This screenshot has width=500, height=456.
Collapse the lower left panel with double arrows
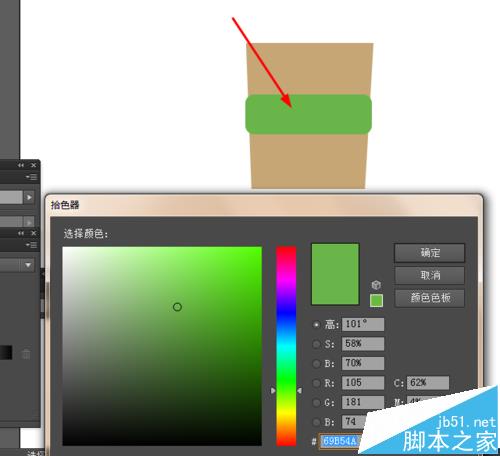[x=21, y=233]
